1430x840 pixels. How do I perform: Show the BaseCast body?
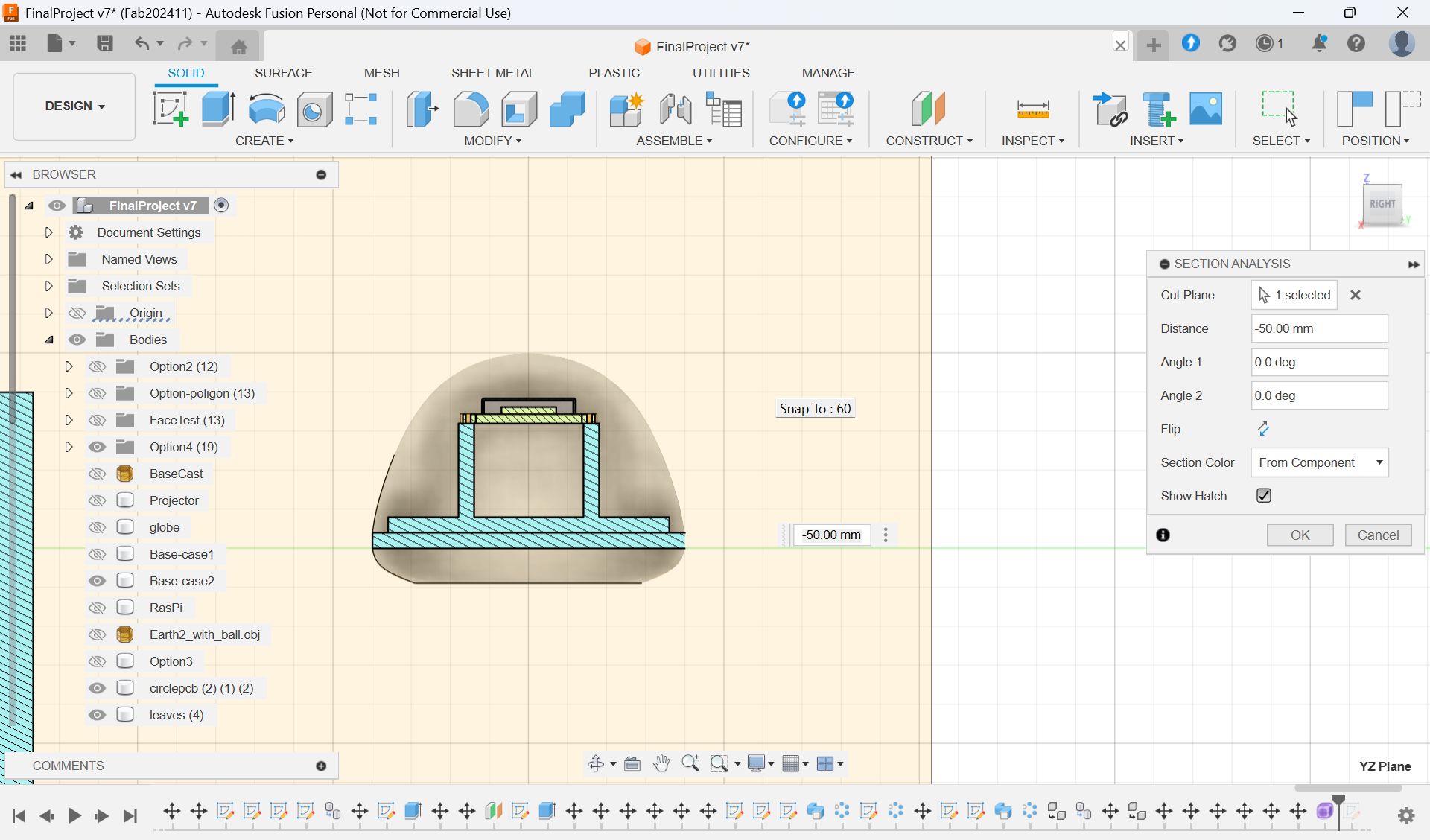pos(97,474)
